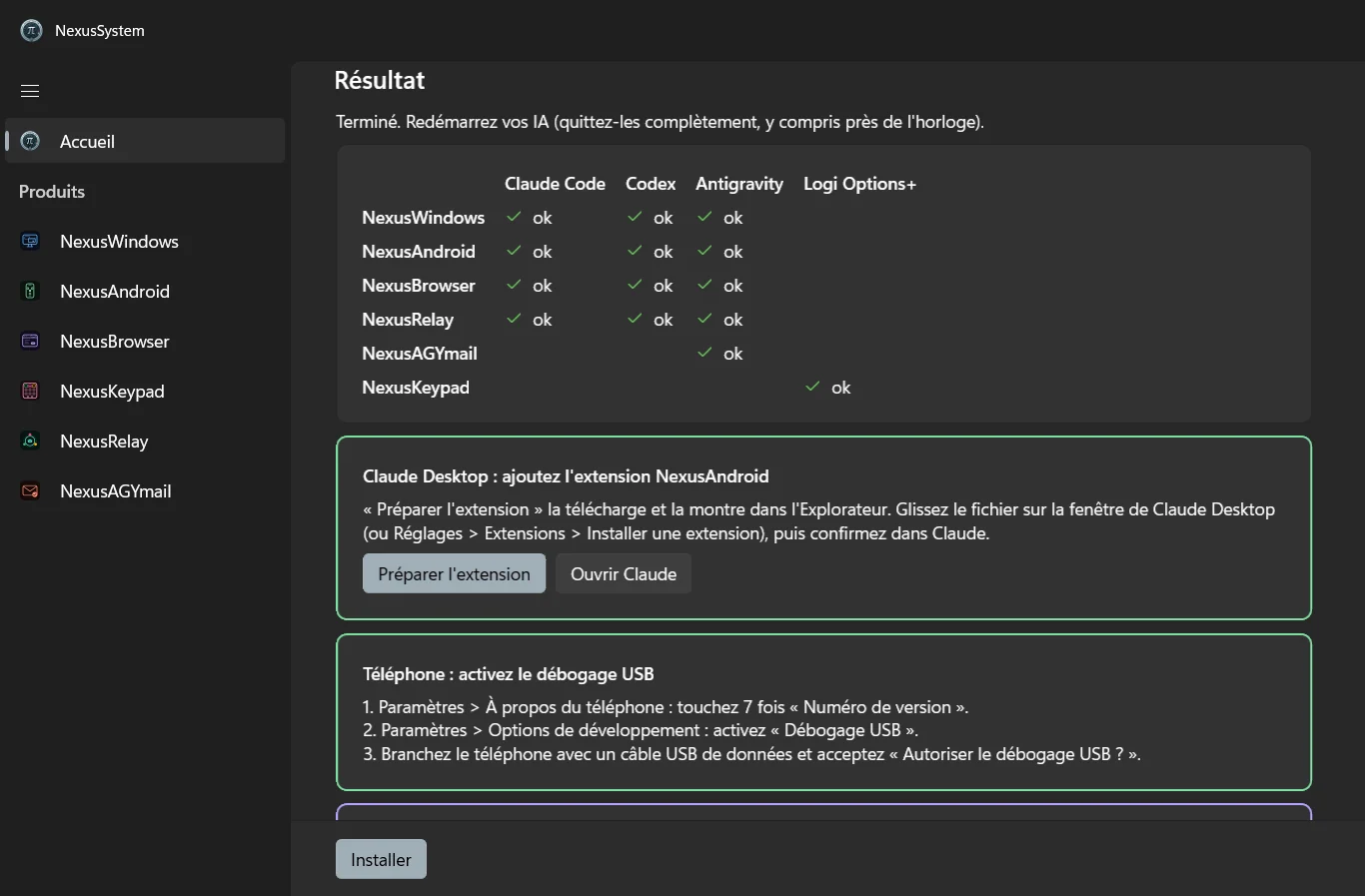Click the NexusAGYmail row label in table
This screenshot has height=896, width=1365.
pyautogui.click(x=420, y=354)
